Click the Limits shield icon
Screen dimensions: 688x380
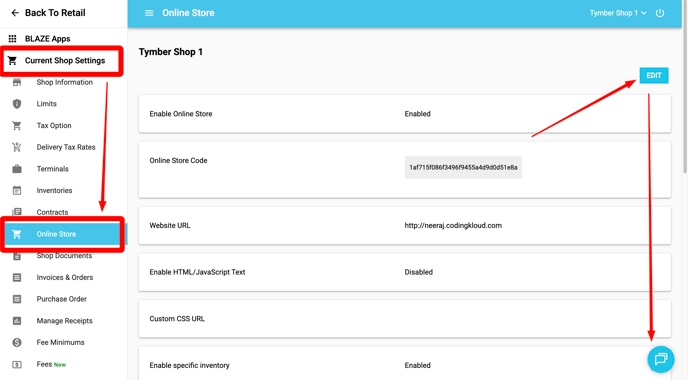pyautogui.click(x=17, y=104)
